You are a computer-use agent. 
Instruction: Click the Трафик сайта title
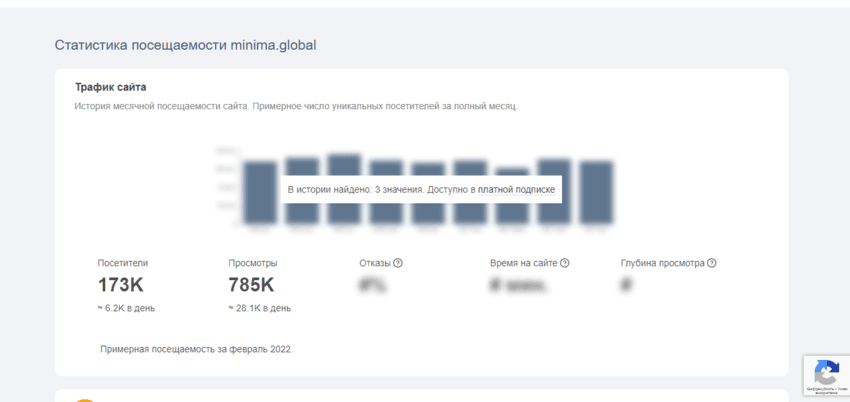point(111,87)
